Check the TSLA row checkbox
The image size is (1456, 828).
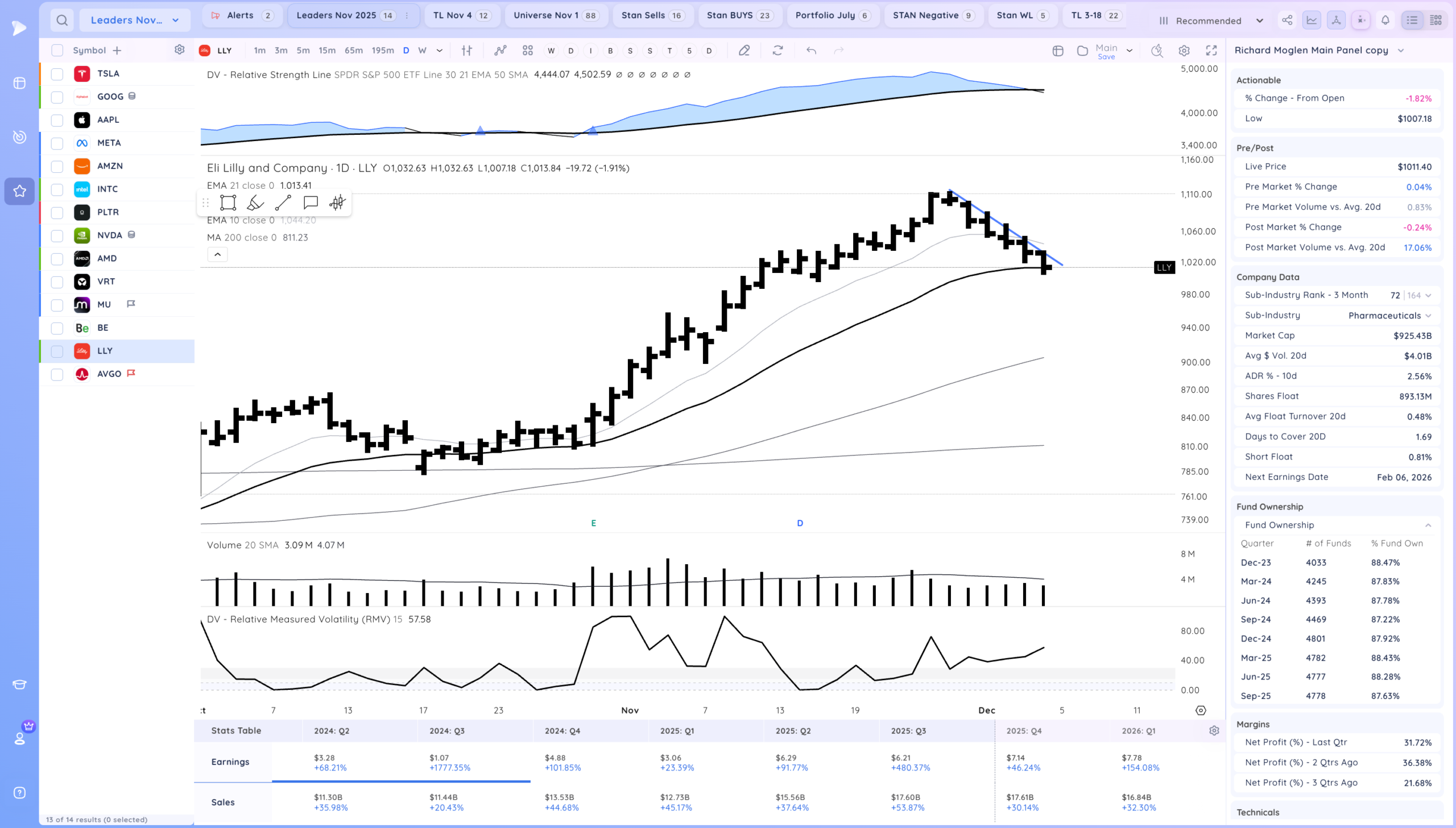coord(57,74)
